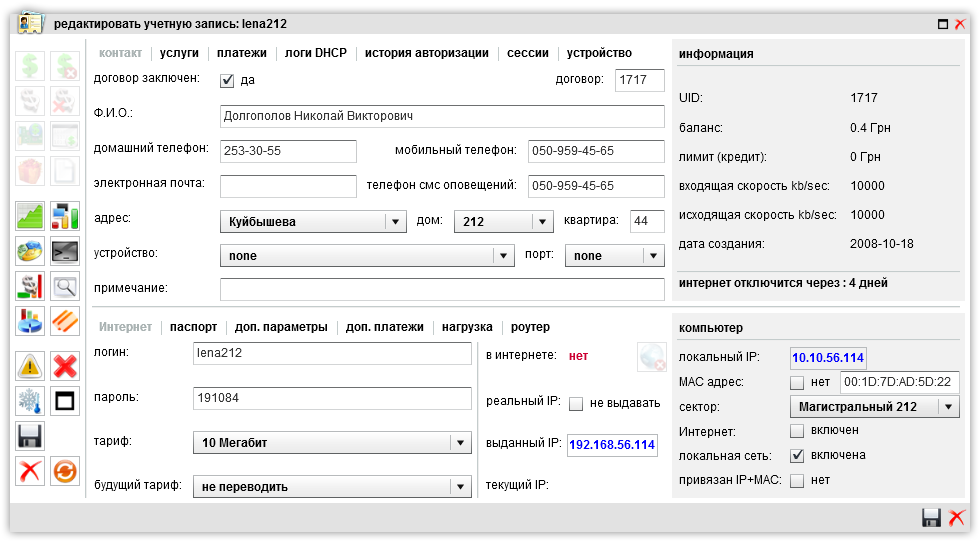This screenshot has height=542, width=980.
Task: Open the address street dropdown Куйбышева
Action: click(312, 222)
